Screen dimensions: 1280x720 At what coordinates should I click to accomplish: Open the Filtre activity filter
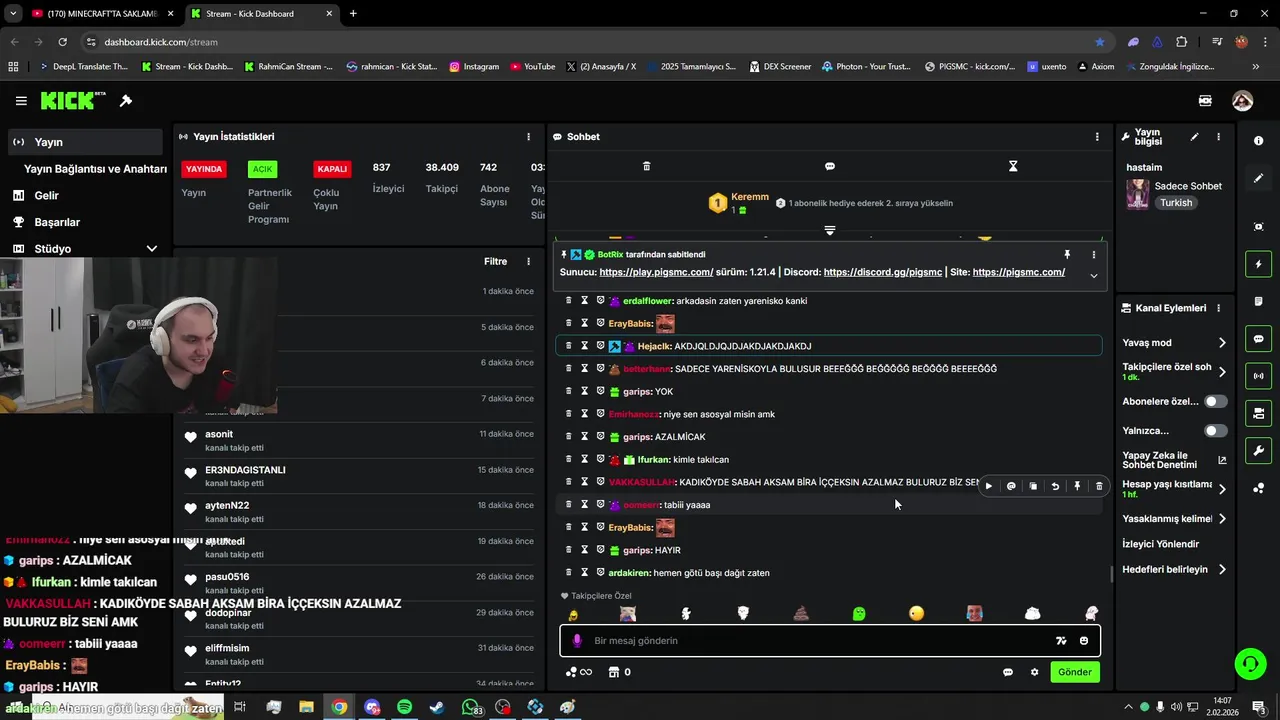coord(495,262)
